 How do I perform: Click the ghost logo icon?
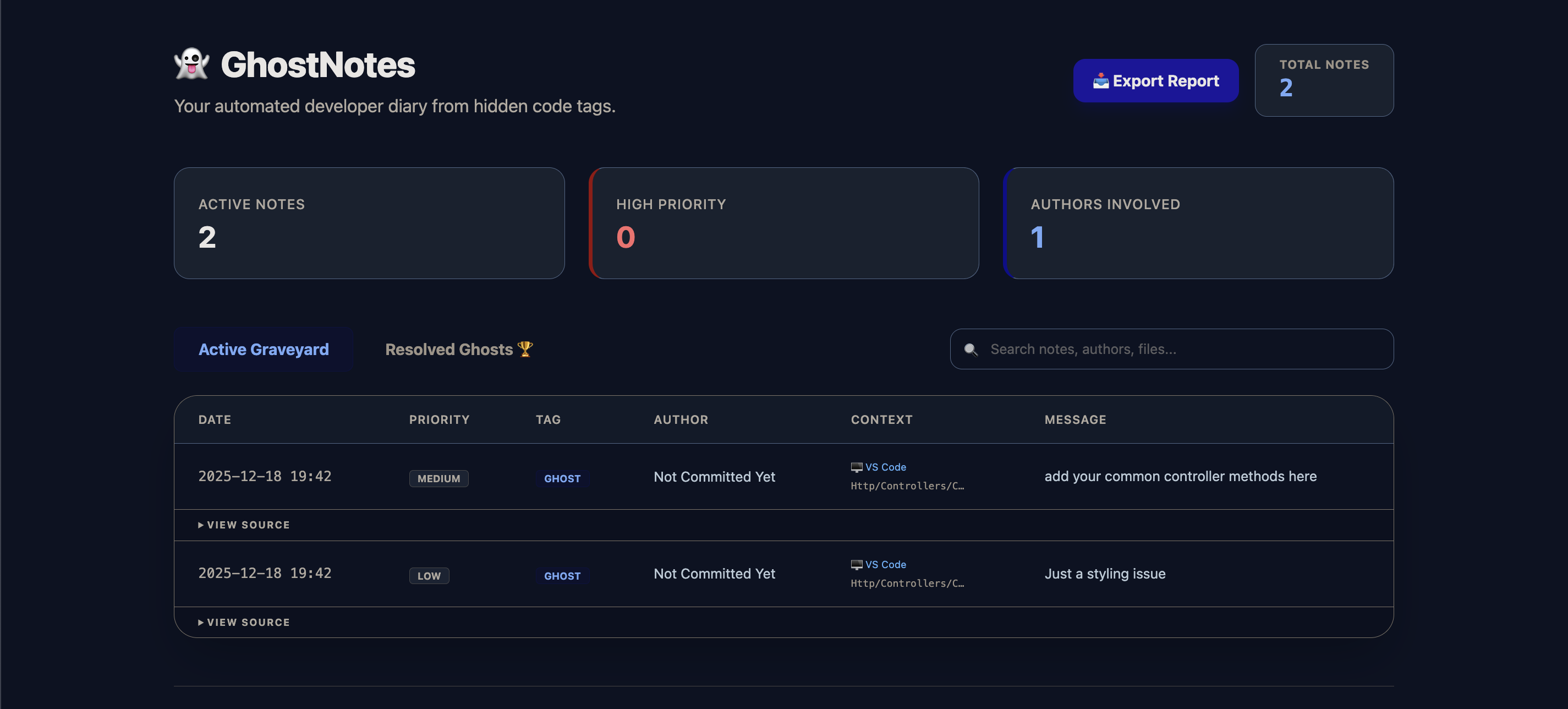coord(191,63)
